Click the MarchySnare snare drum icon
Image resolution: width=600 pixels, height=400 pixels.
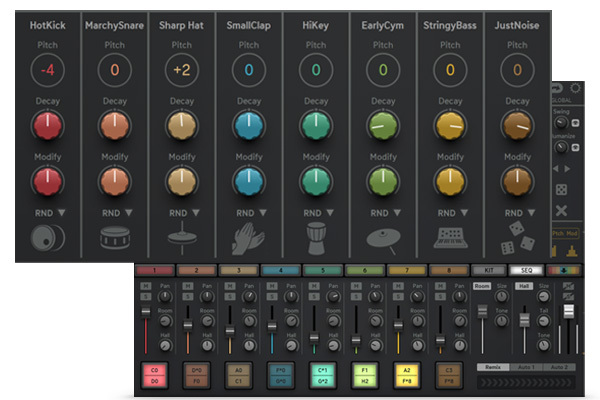pyautogui.click(x=115, y=238)
